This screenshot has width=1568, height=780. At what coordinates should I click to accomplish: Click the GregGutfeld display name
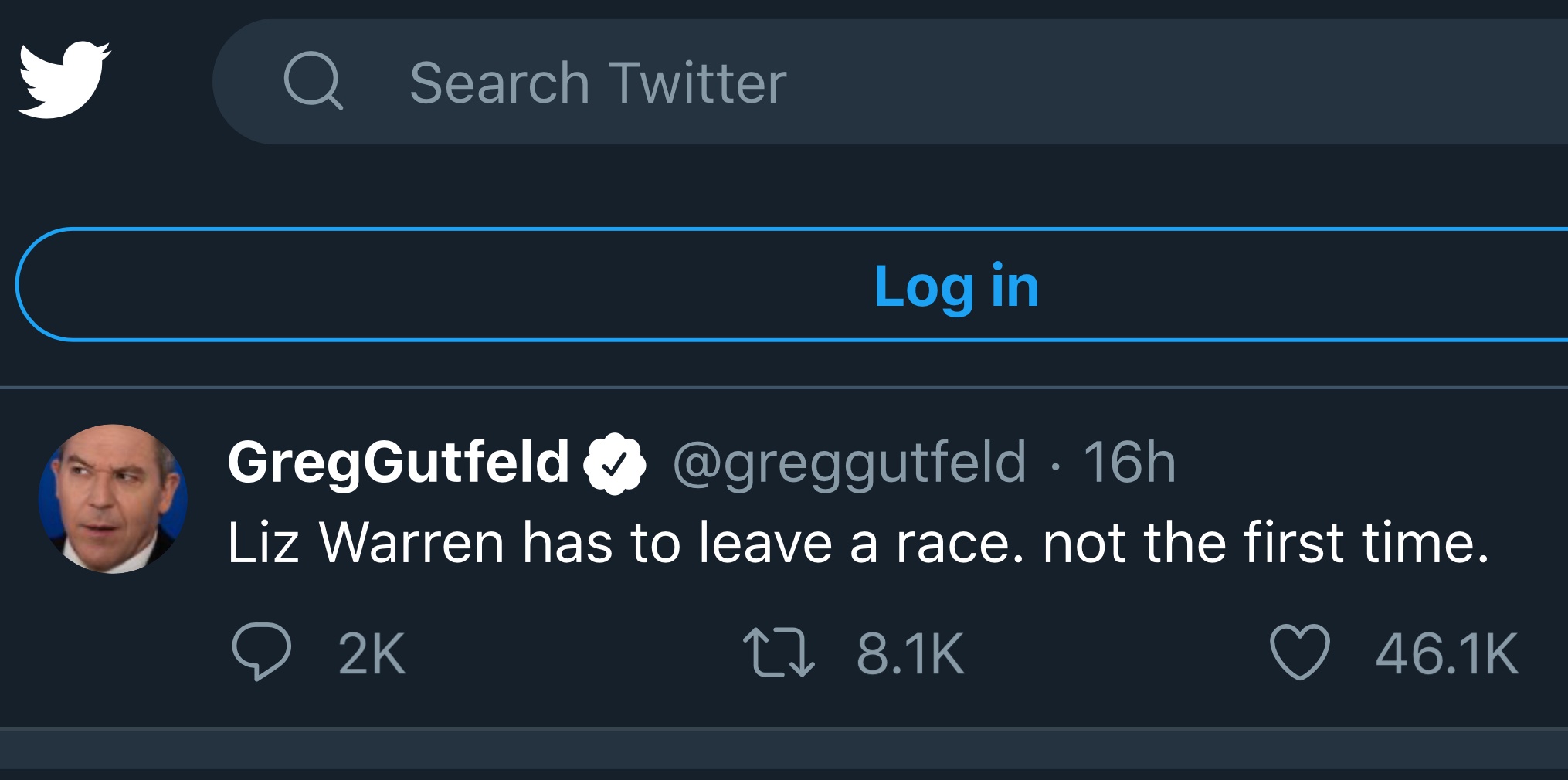point(398,462)
